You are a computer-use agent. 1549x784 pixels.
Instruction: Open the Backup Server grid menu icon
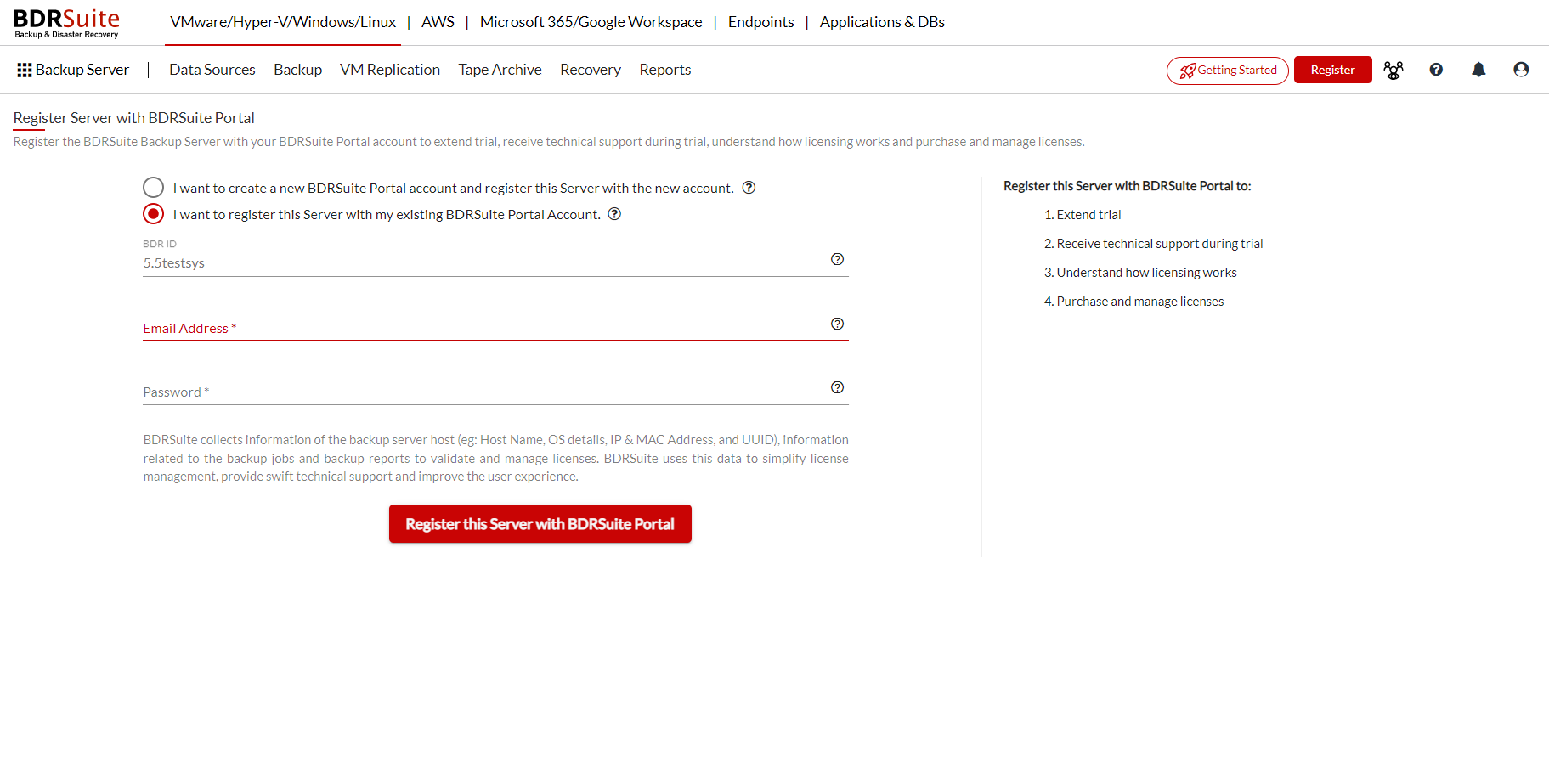point(25,70)
